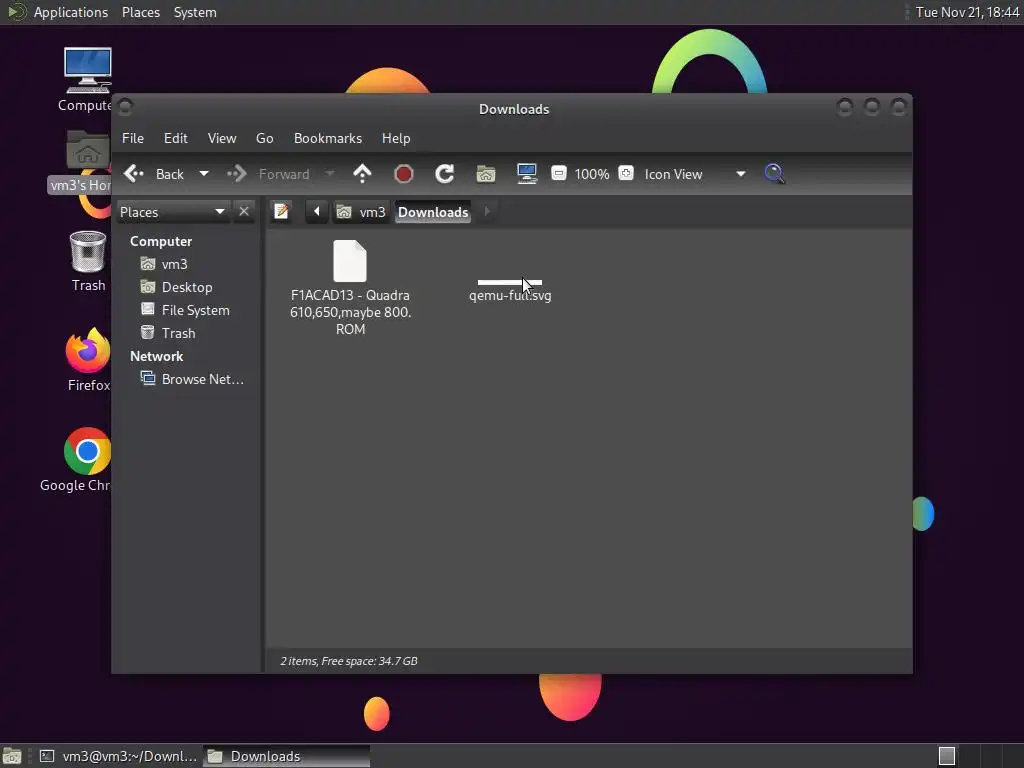This screenshot has width=1024, height=768.
Task: Zoom in with the plus icon
Action: pos(626,174)
